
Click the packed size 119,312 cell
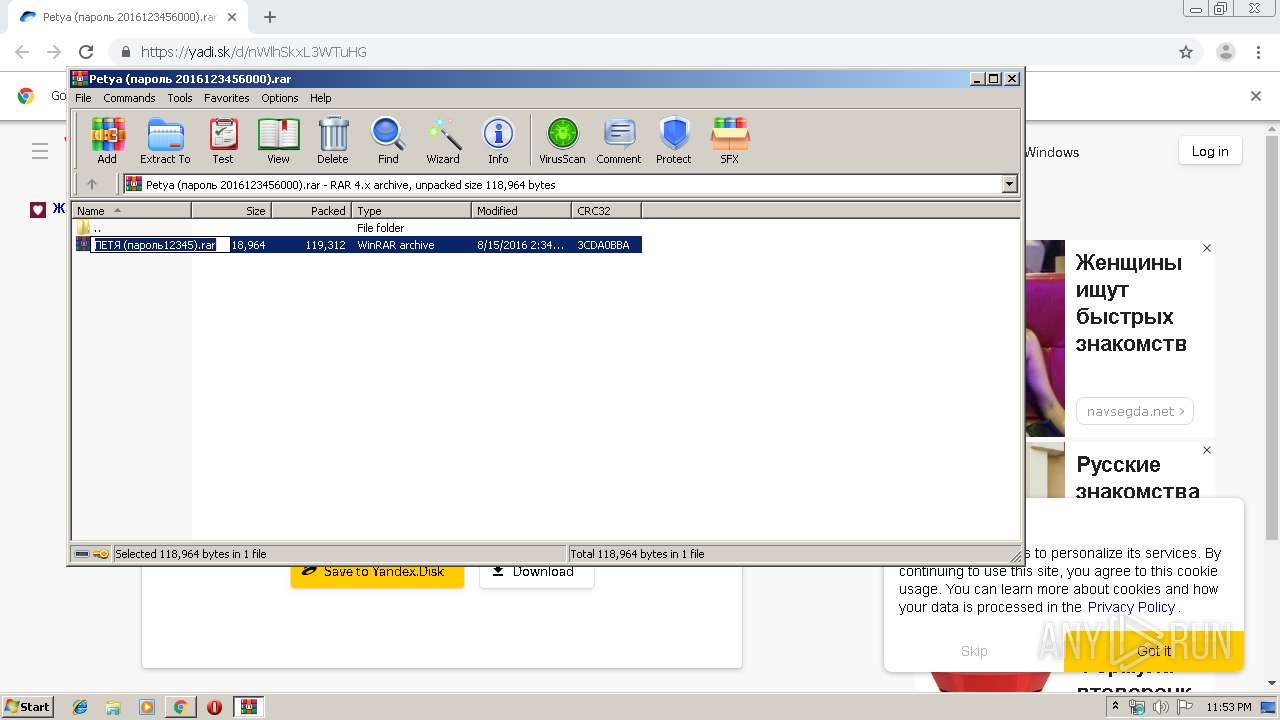(326, 245)
